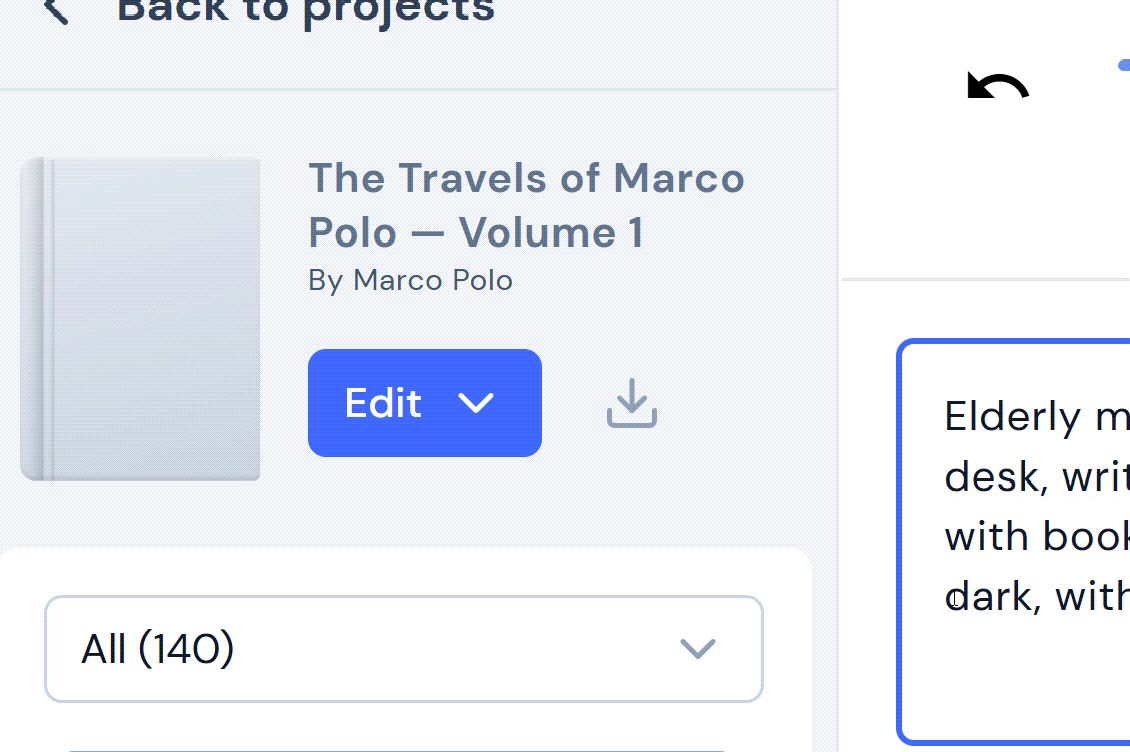1130x752 pixels.
Task: Click the chevron arrow in All (140) box
Action: point(697,649)
